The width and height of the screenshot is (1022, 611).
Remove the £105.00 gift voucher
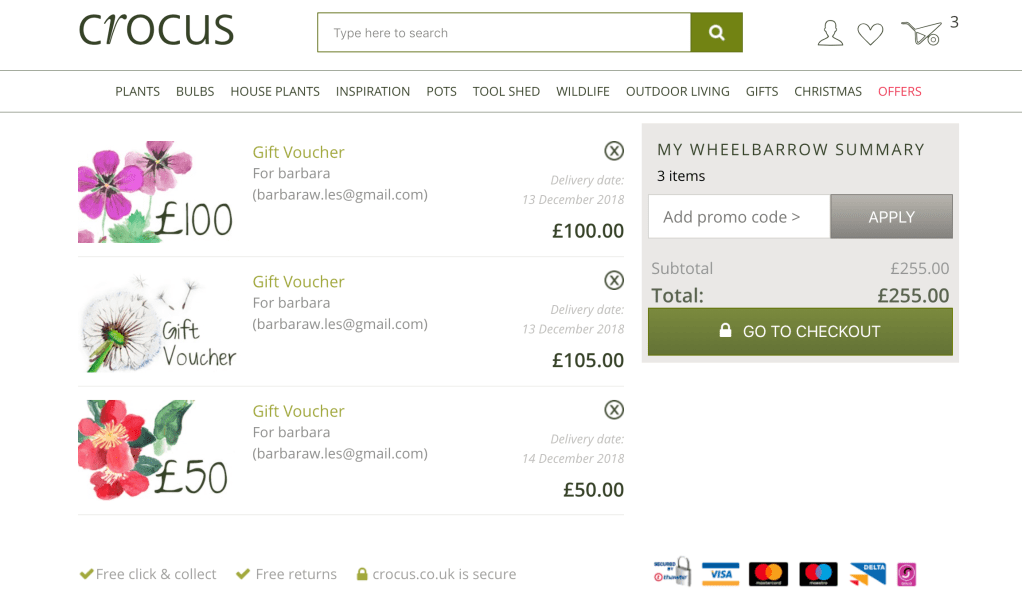(x=614, y=280)
